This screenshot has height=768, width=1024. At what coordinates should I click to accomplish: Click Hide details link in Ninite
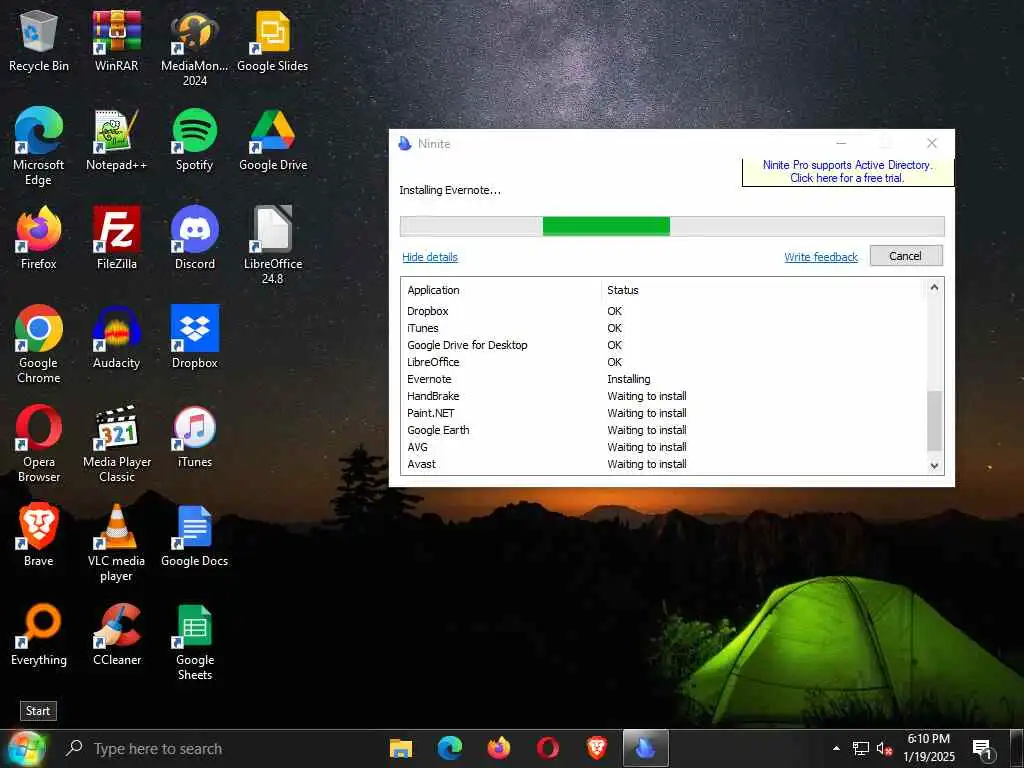click(x=430, y=257)
